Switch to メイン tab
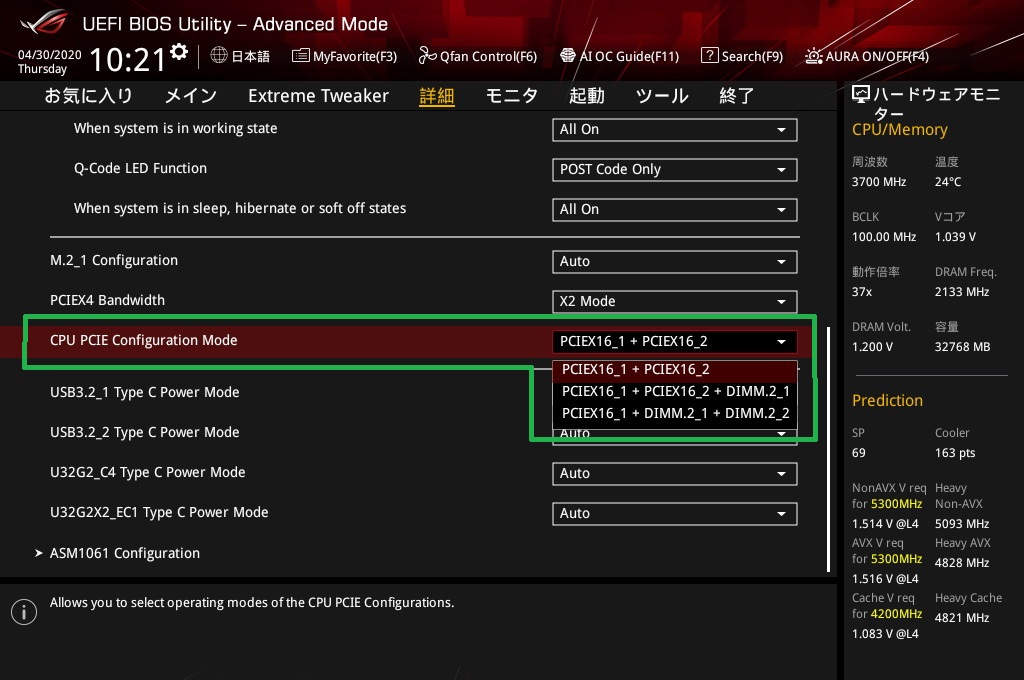The height and width of the screenshot is (680, 1024). pos(191,96)
